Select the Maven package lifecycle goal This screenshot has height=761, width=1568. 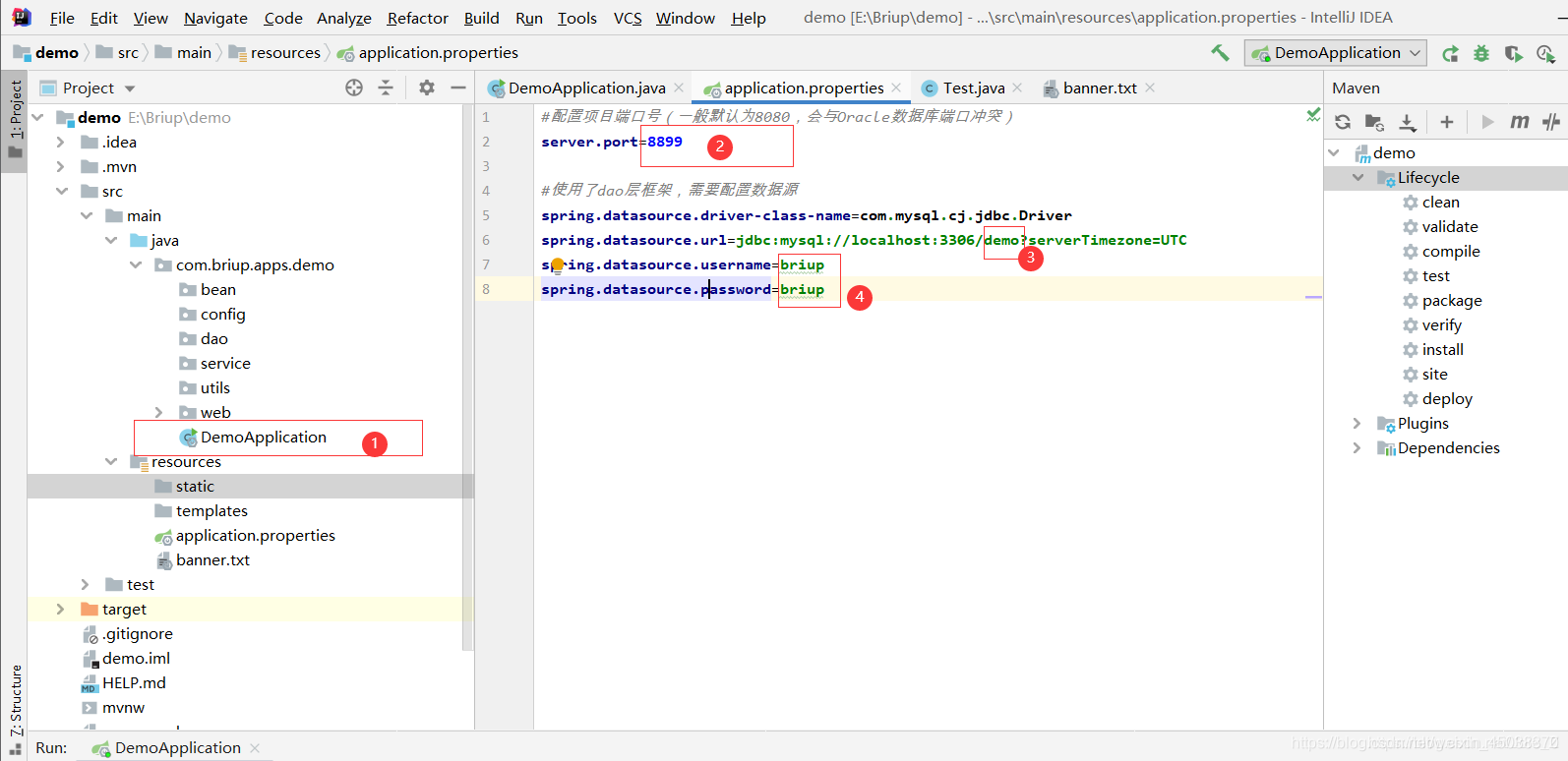coord(1451,300)
